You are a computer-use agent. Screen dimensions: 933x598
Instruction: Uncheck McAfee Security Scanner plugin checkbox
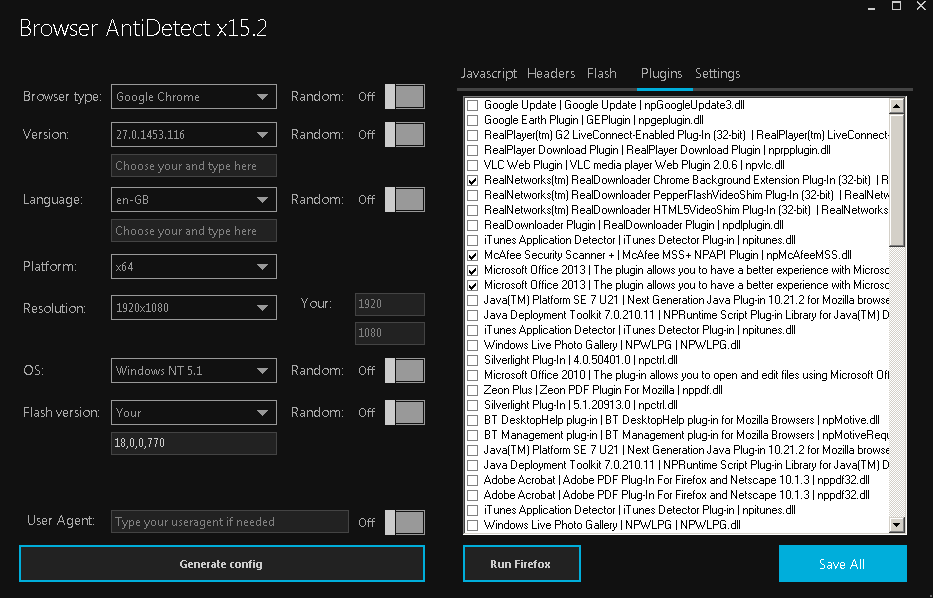coord(473,255)
